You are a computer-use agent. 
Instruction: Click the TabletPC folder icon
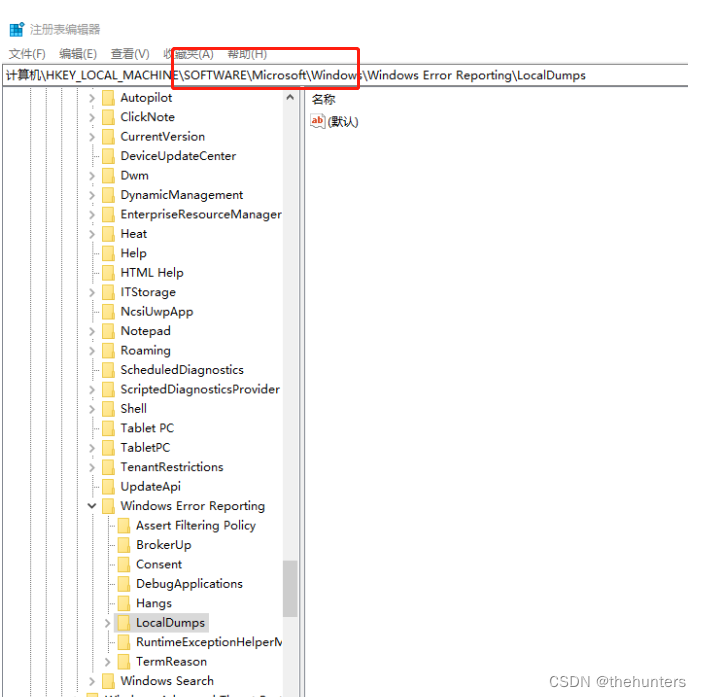108,448
